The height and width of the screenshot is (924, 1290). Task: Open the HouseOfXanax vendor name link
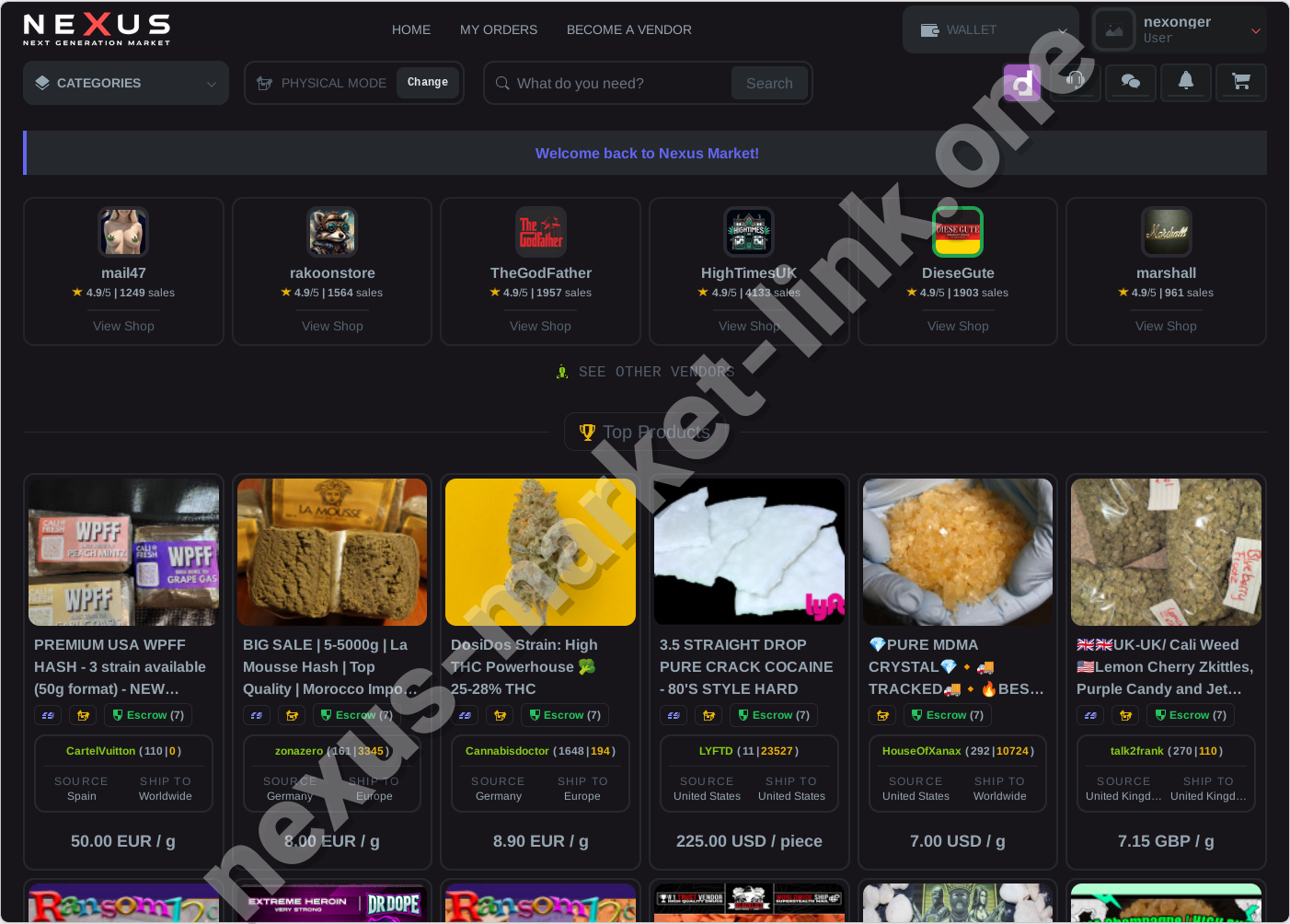922,751
